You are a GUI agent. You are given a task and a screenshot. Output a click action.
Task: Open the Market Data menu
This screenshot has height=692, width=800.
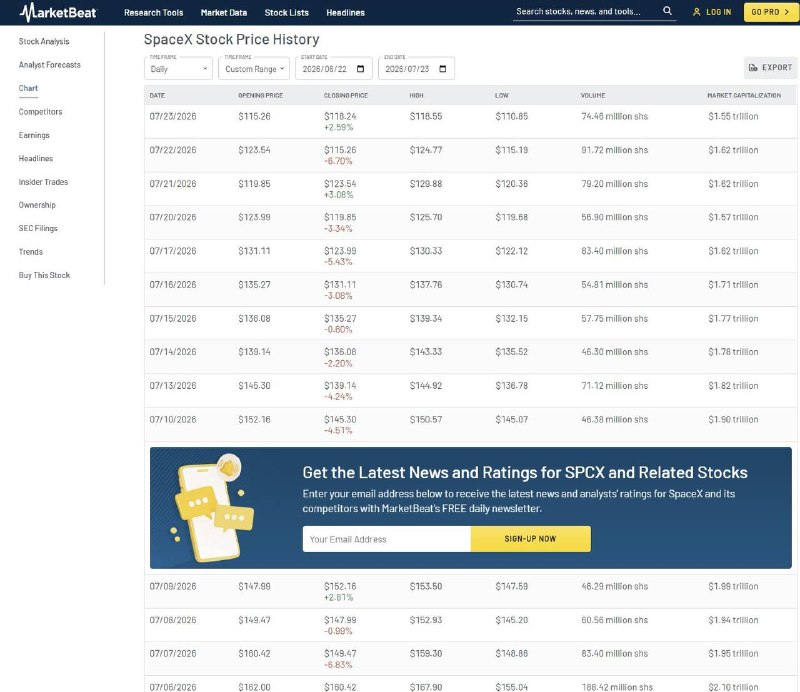(x=224, y=13)
